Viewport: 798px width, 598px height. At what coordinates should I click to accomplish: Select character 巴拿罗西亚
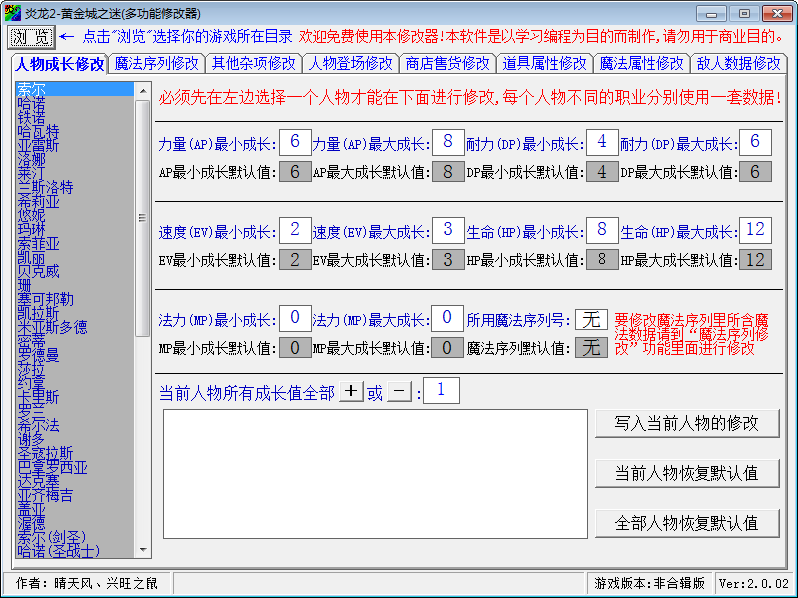(x=75, y=467)
